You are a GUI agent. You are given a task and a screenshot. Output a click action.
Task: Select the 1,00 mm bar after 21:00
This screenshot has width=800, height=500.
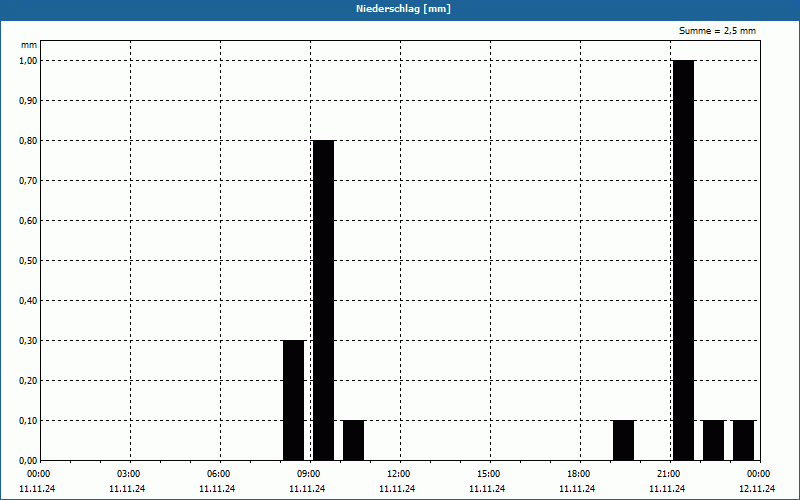tap(684, 260)
